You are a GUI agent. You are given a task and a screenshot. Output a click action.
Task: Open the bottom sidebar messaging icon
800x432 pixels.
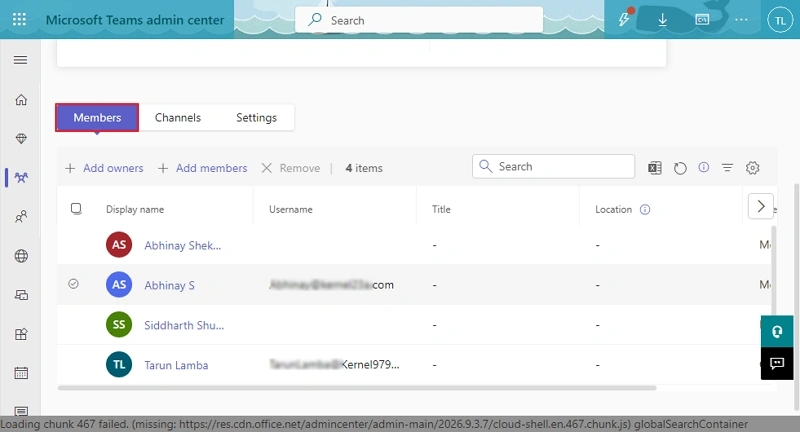[x=21, y=411]
